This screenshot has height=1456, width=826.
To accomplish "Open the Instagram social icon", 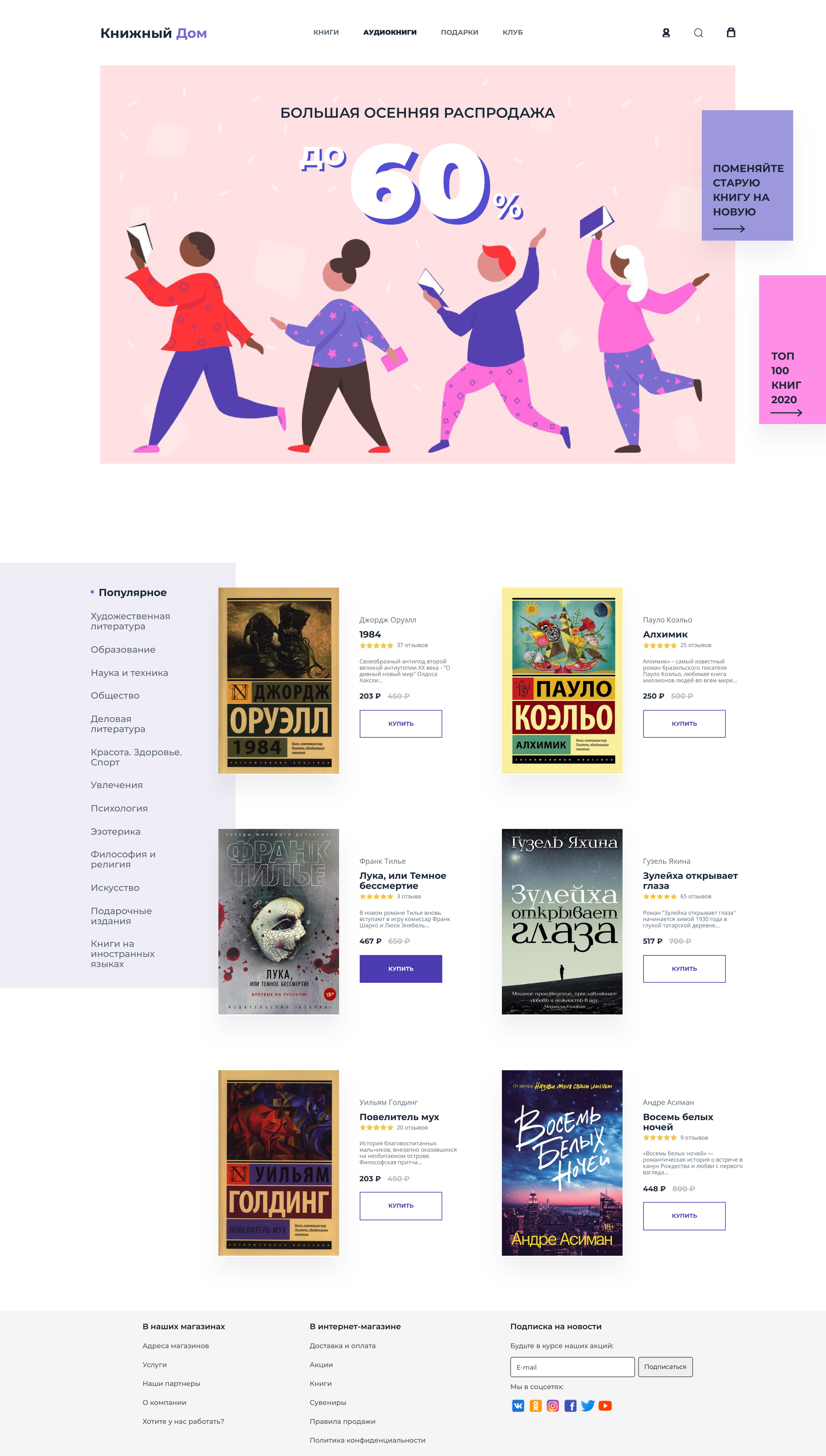I will (553, 1405).
